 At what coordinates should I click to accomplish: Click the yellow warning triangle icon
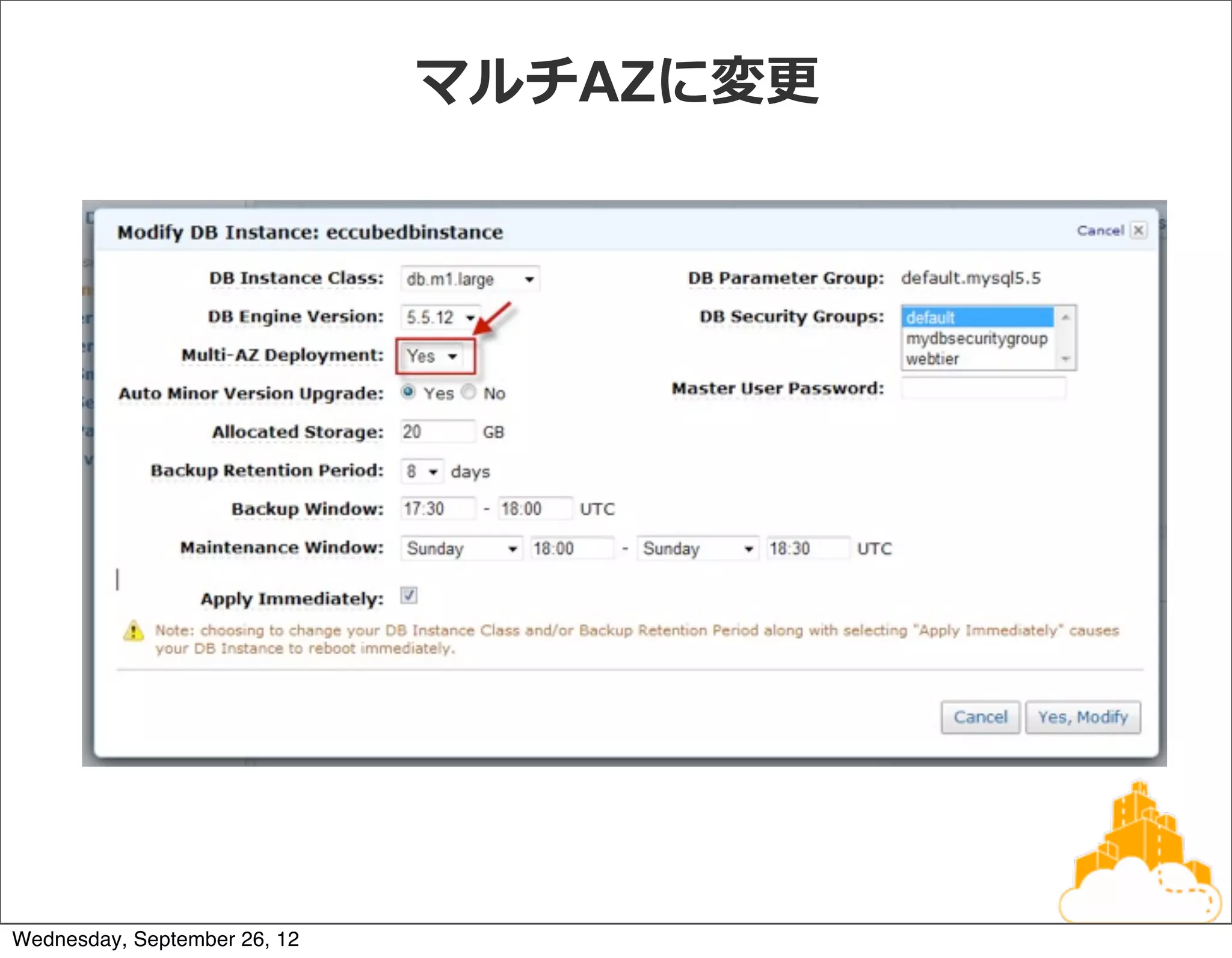tap(134, 631)
